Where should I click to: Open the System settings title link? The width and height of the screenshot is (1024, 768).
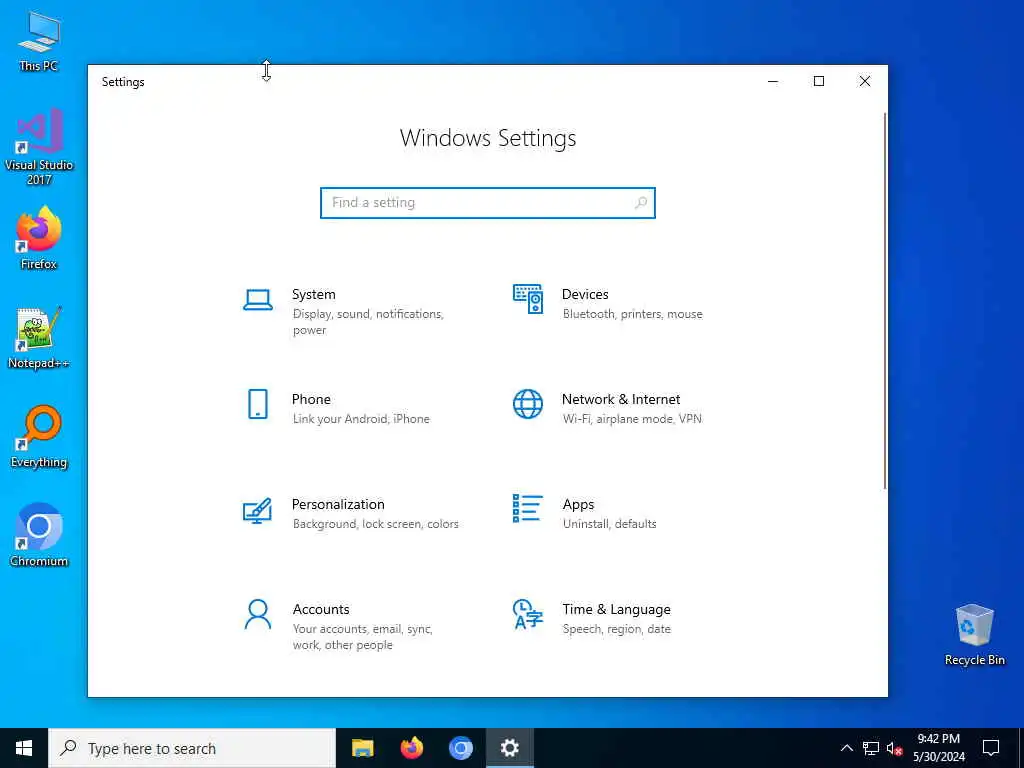(x=313, y=295)
